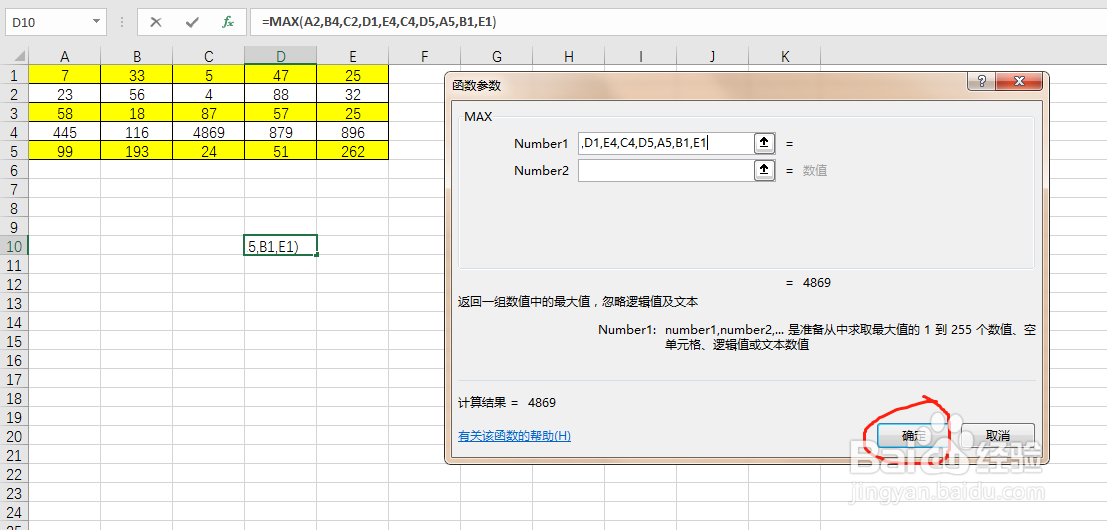The width and height of the screenshot is (1107, 530).
Task: Click cell E4 containing 896
Action: [x=353, y=132]
